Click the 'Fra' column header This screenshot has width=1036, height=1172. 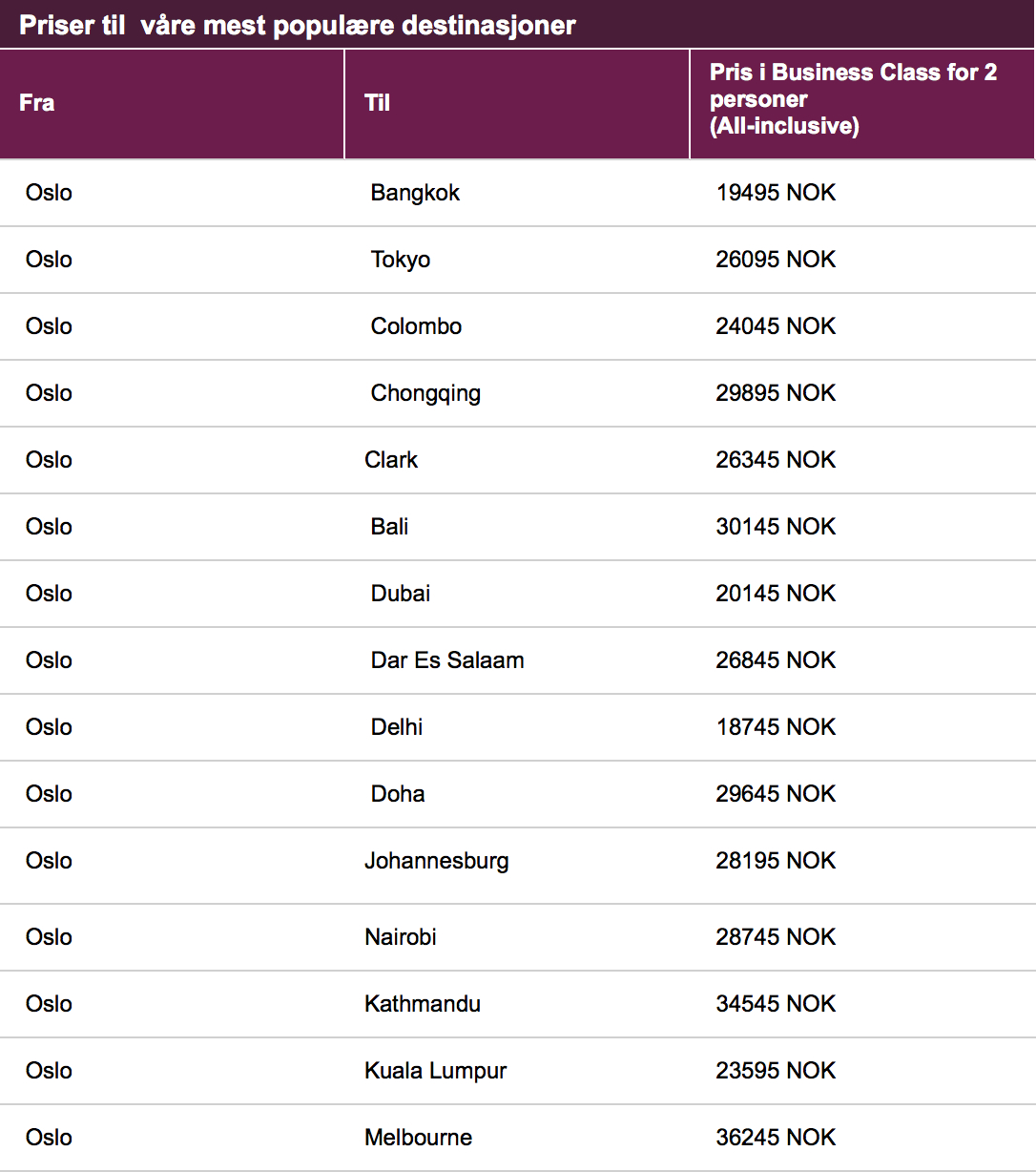pyautogui.click(x=37, y=103)
